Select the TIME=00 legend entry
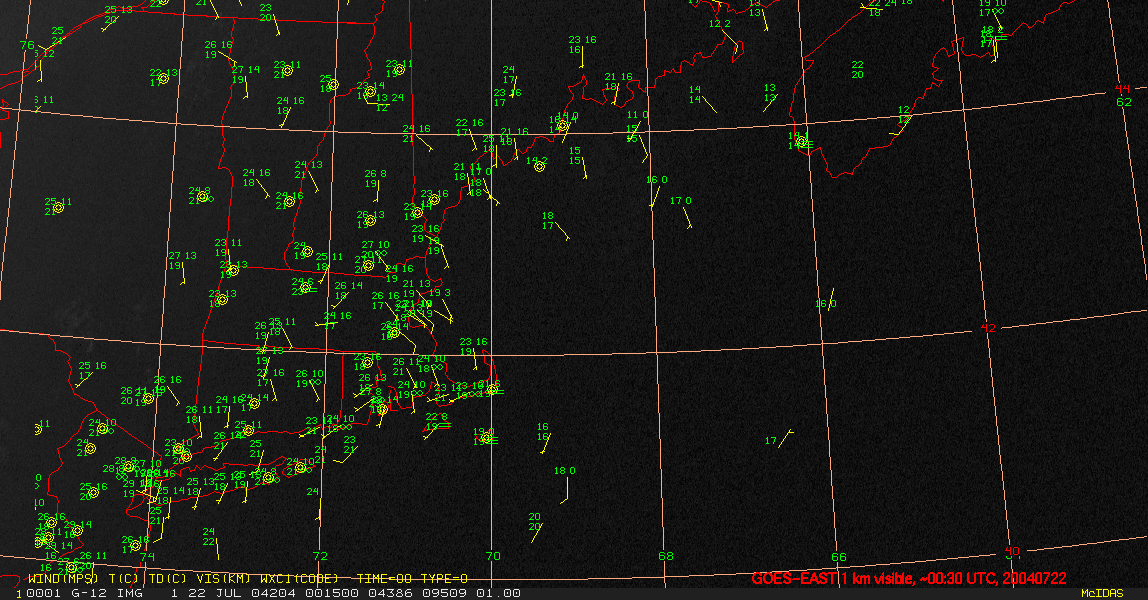This screenshot has height=600, width=1148. point(383,579)
